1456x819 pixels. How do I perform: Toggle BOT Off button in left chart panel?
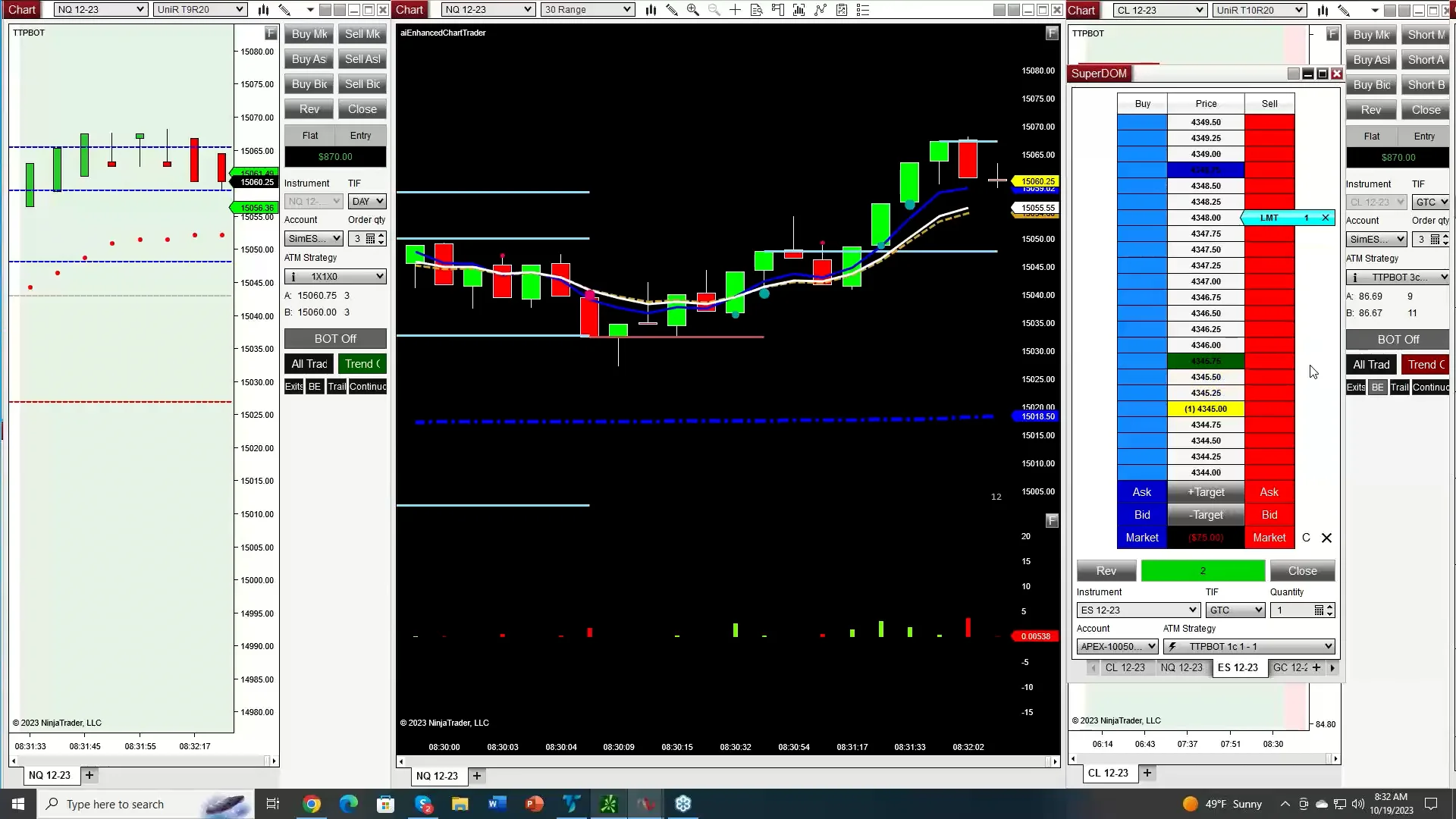[335, 339]
